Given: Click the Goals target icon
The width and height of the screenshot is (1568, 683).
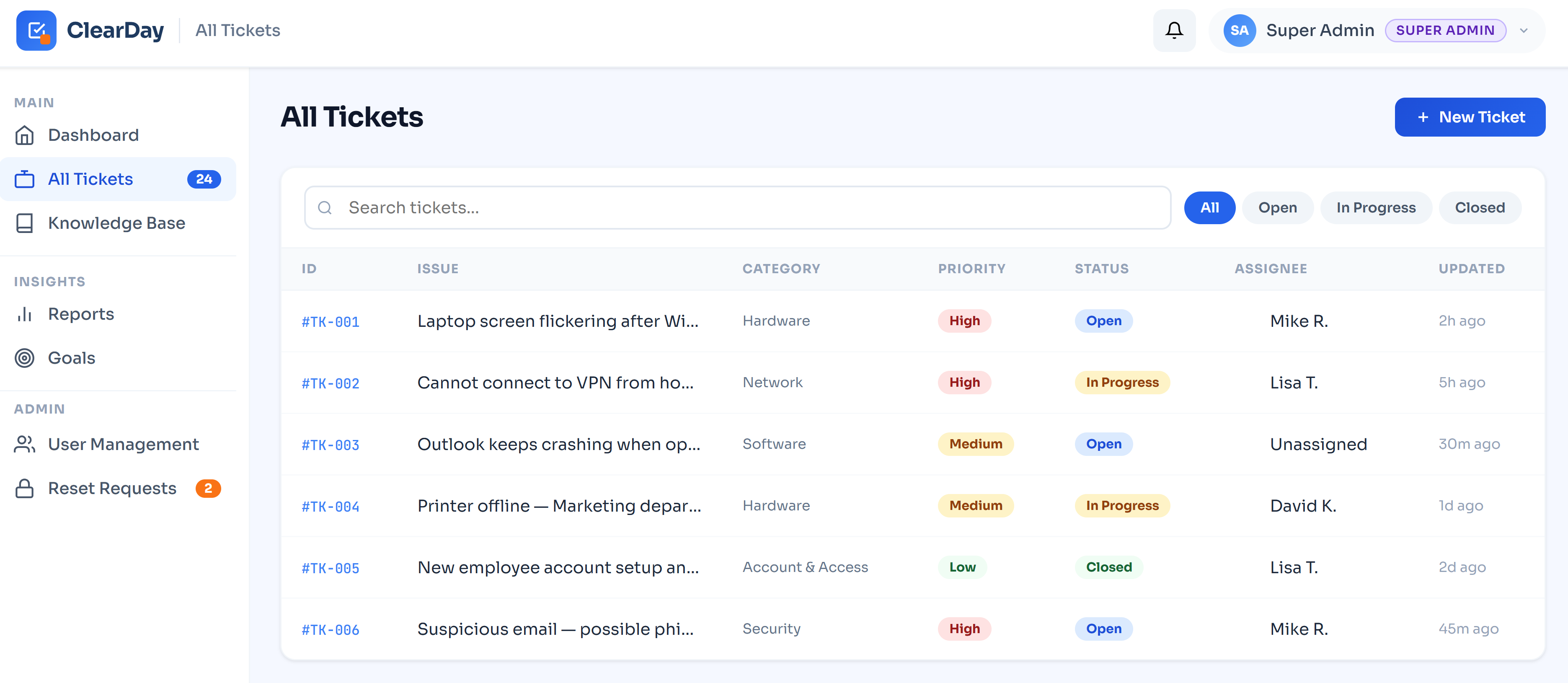Looking at the screenshot, I should 24,358.
